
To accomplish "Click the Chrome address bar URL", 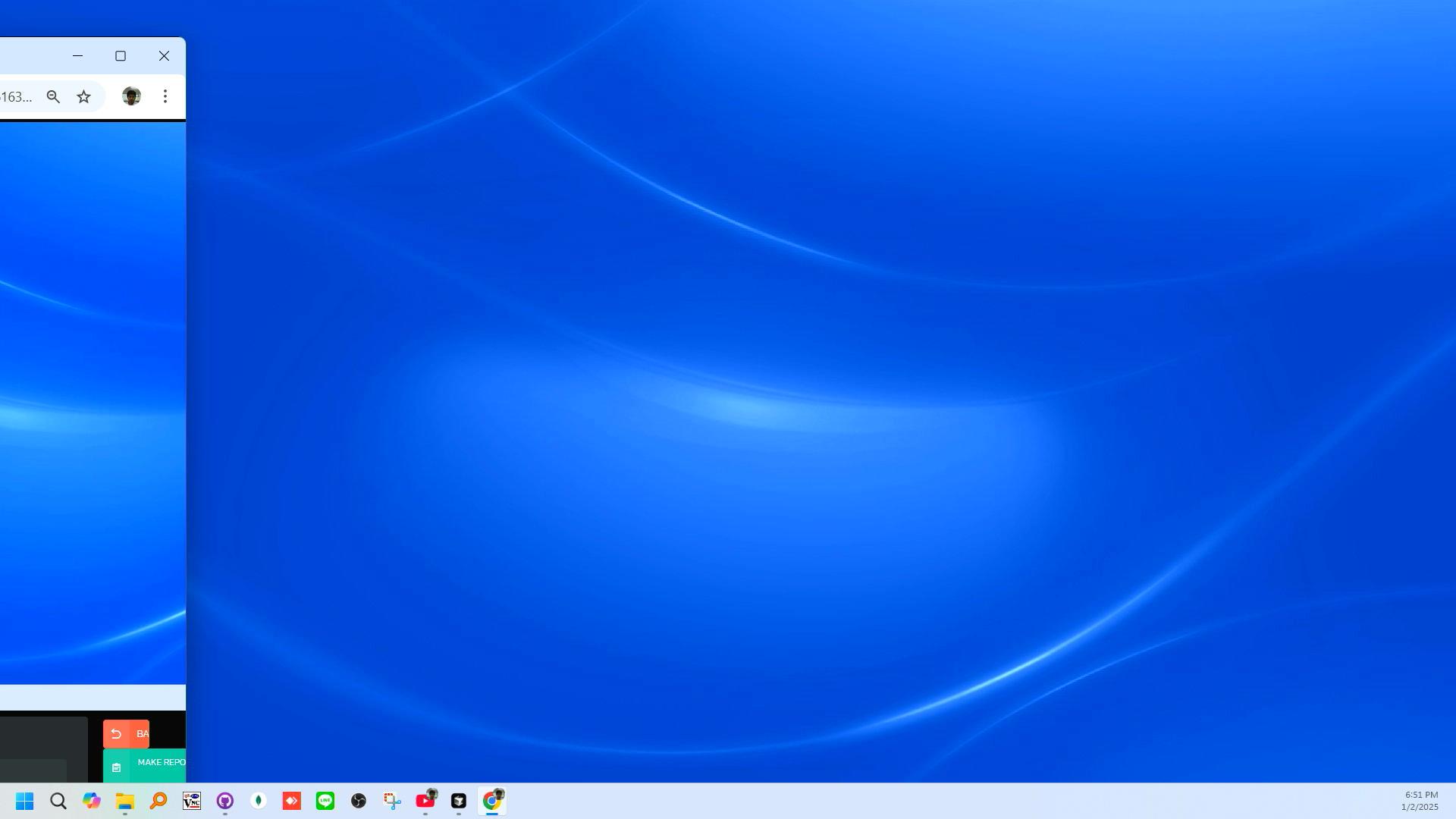I will [x=17, y=96].
